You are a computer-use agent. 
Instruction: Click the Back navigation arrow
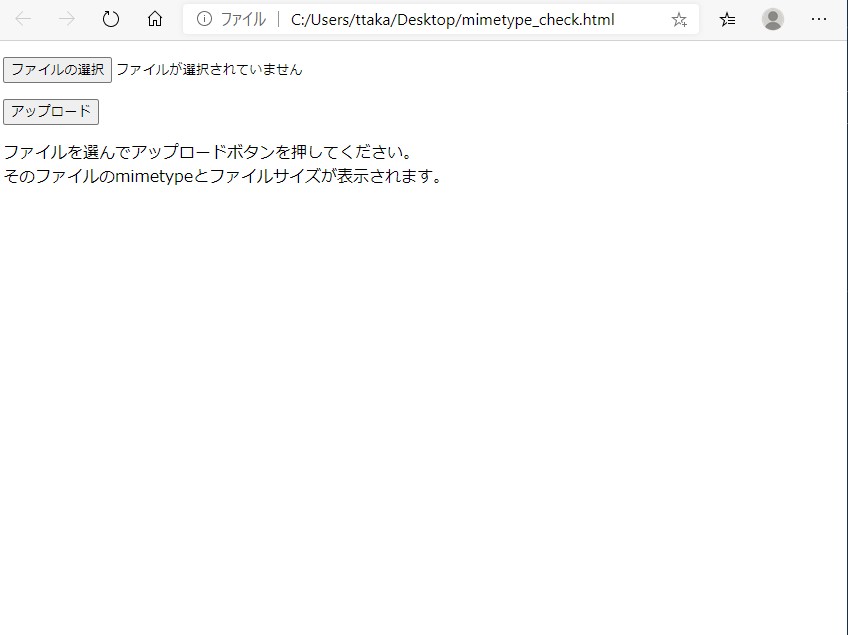[x=22, y=18]
